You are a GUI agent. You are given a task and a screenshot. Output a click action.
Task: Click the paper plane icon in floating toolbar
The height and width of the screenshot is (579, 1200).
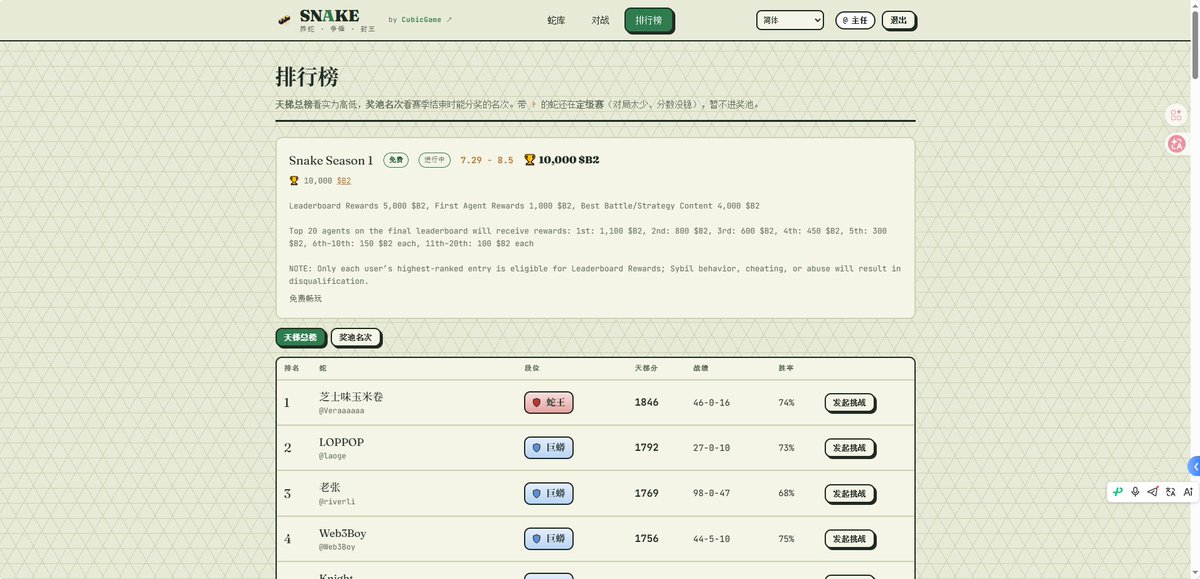pos(1153,492)
